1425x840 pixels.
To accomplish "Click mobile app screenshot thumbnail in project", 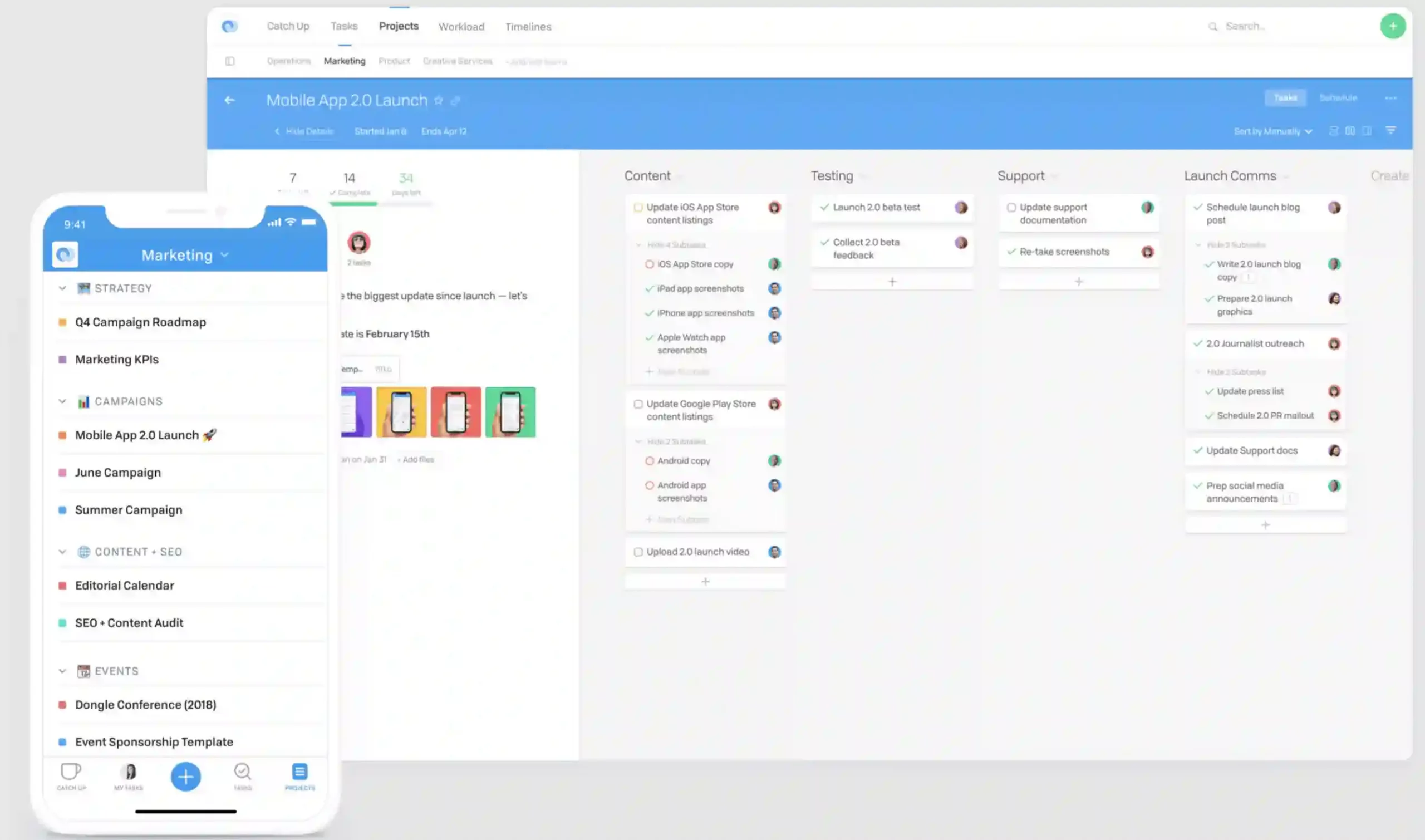I will 401,411.
